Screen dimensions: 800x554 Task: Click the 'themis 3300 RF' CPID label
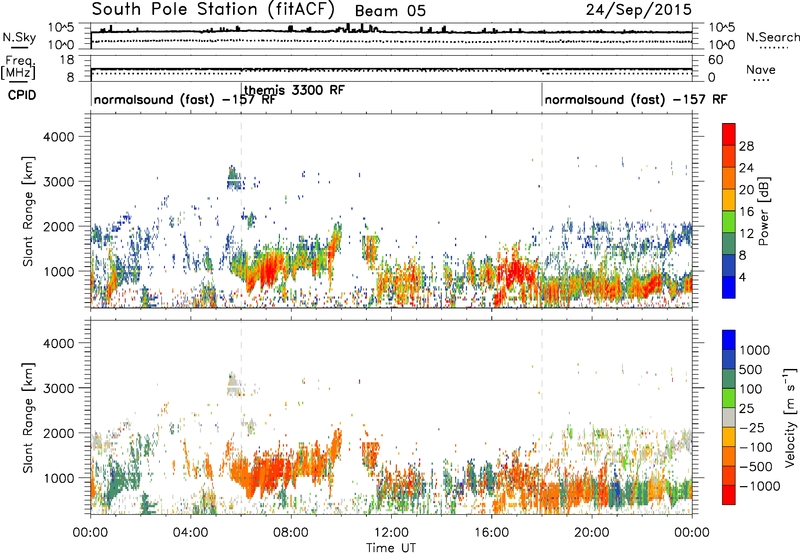click(x=294, y=90)
